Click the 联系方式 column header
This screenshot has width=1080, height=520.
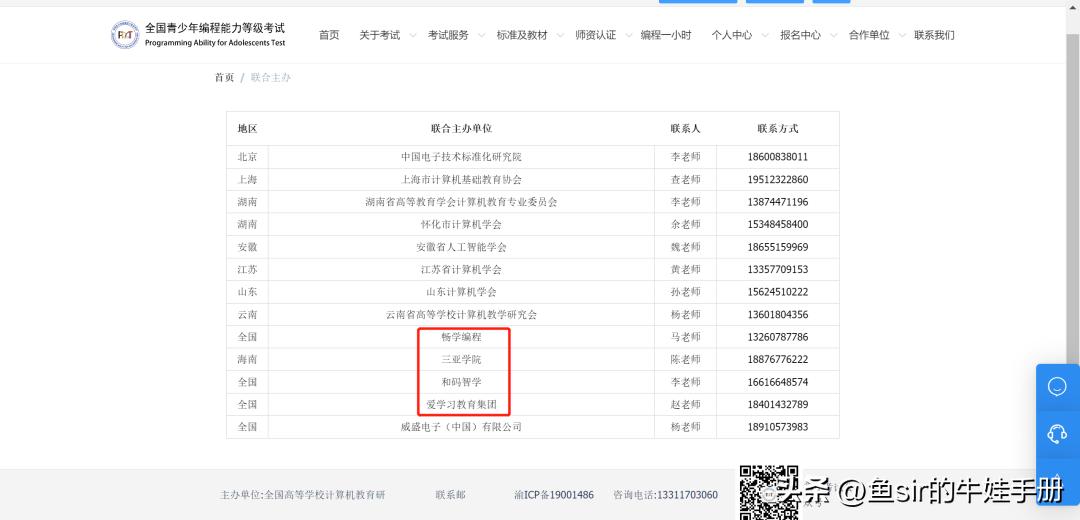click(x=778, y=129)
